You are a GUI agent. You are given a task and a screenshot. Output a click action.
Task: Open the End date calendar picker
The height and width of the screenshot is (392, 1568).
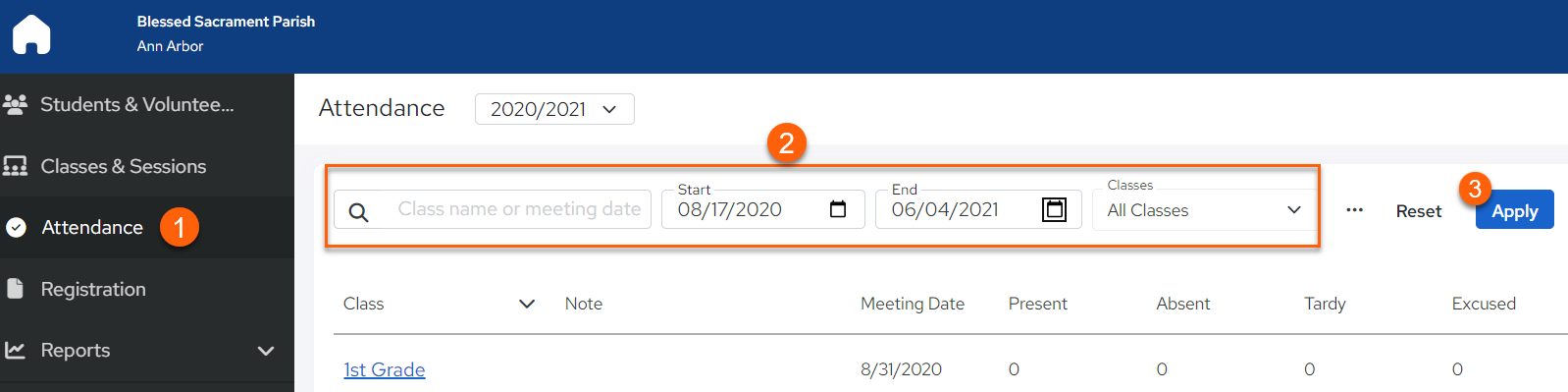pos(1054,209)
